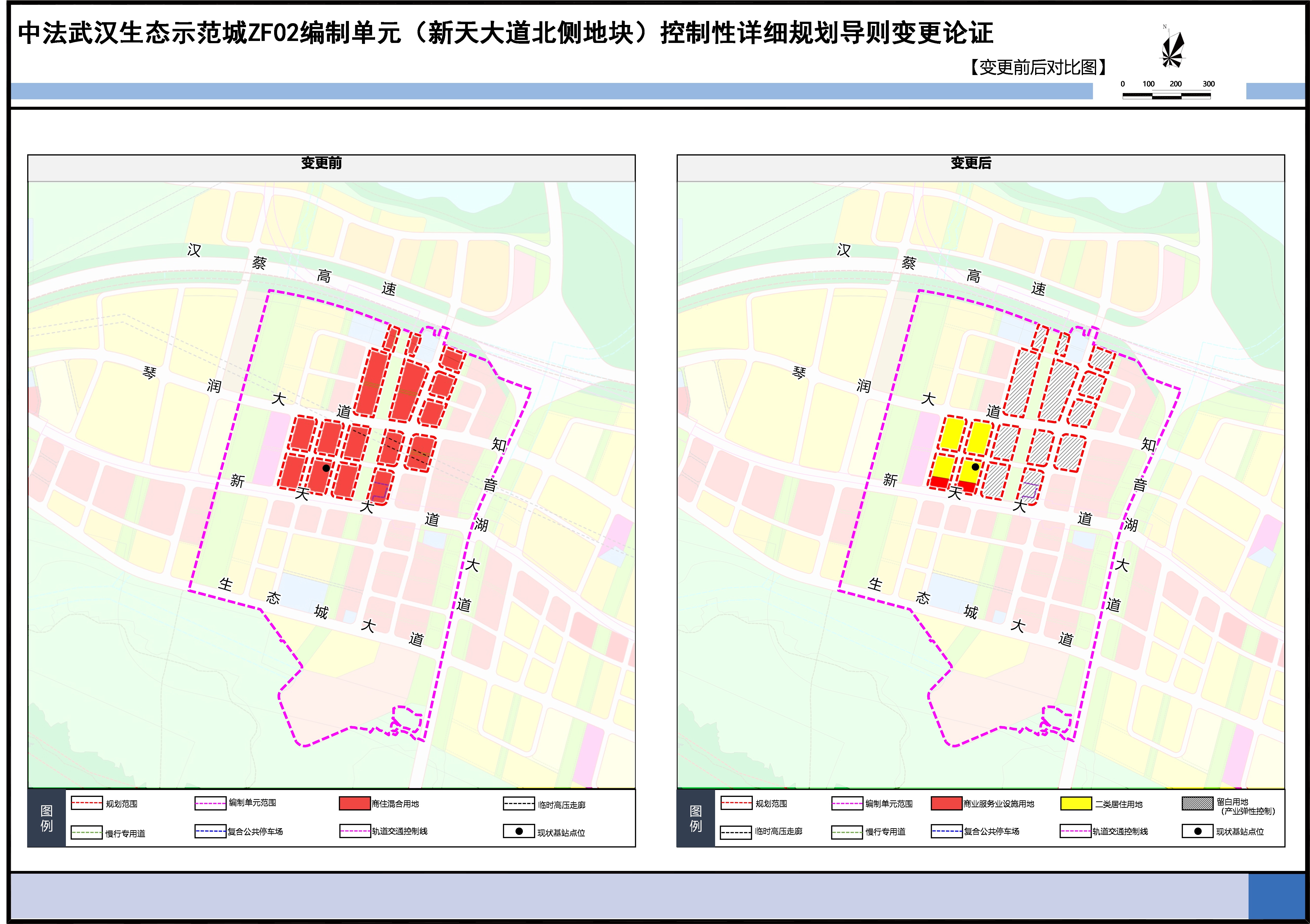
Task: Click the 慢行专用道 green dashed symbol in the left legend
Action: [87, 833]
